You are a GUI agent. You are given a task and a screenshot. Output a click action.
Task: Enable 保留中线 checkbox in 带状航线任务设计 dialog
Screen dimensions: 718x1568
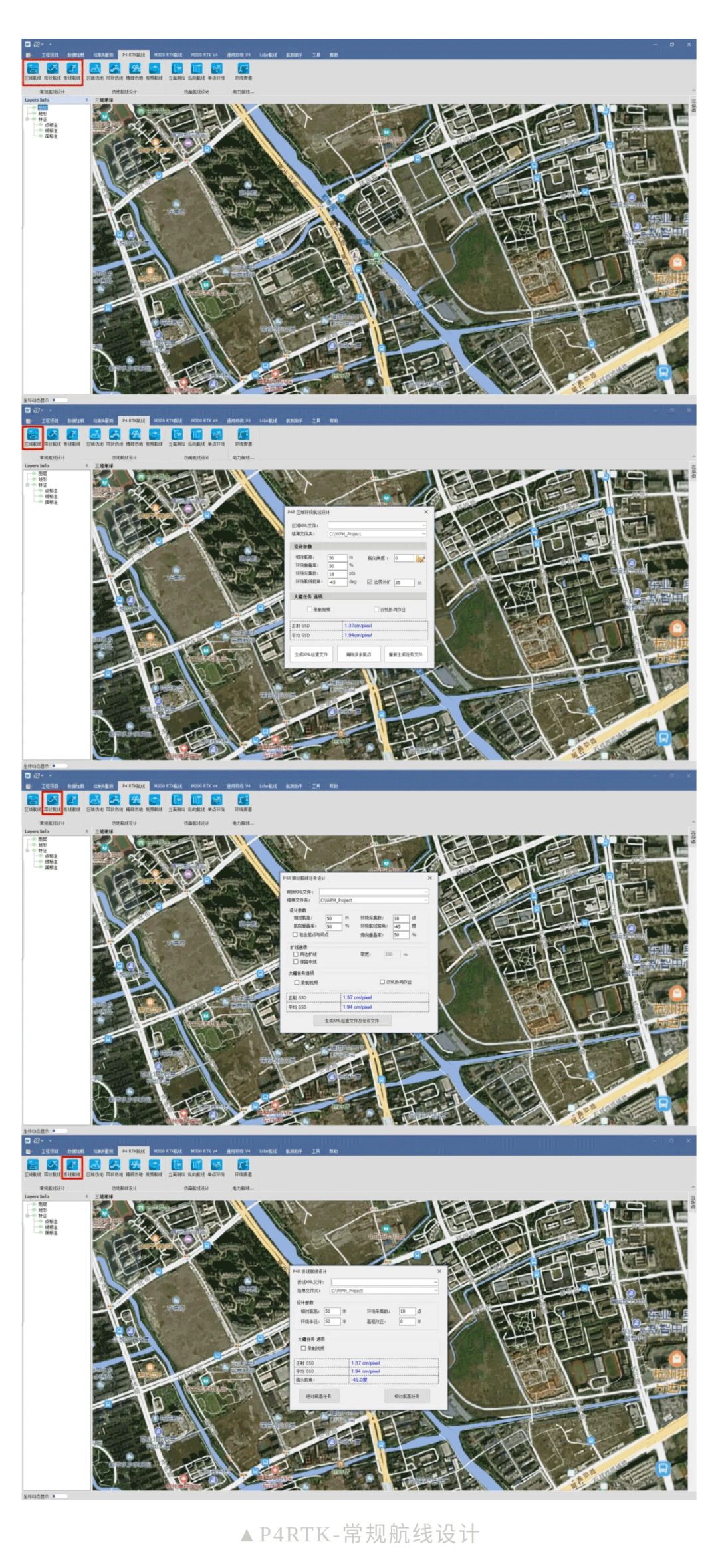click(296, 962)
